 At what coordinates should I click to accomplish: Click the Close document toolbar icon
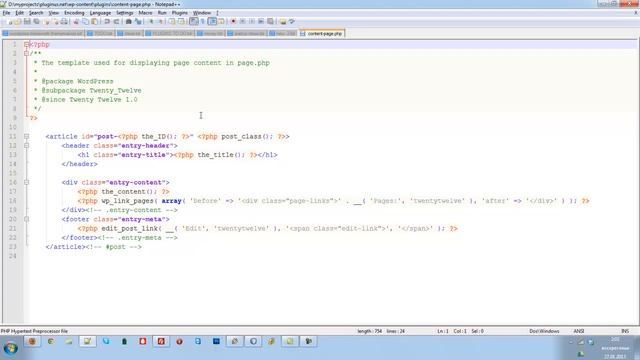[x=47, y=21]
